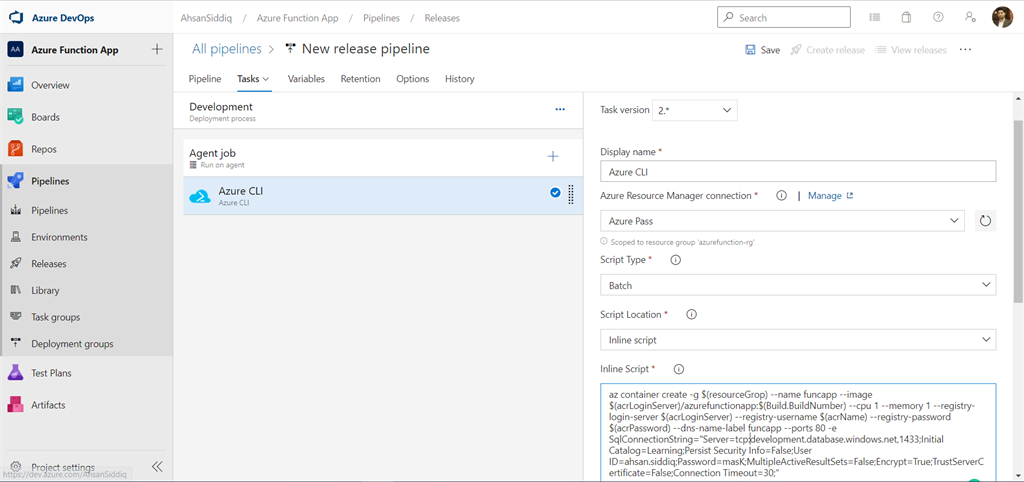The height and width of the screenshot is (482, 1024).
Task: Refresh the Azure Resource Manager connection list
Action: [985, 221]
